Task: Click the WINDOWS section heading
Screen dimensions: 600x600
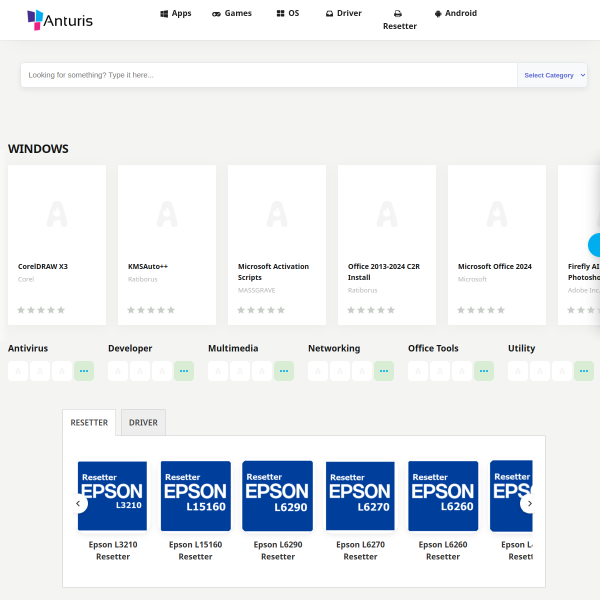Action: pos(38,148)
